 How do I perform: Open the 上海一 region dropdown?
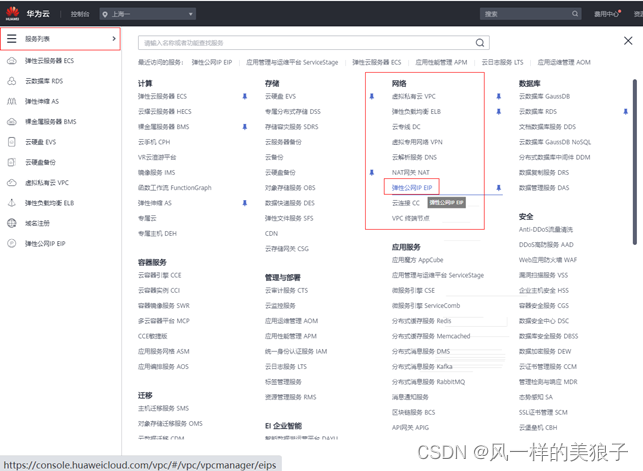tap(148, 14)
